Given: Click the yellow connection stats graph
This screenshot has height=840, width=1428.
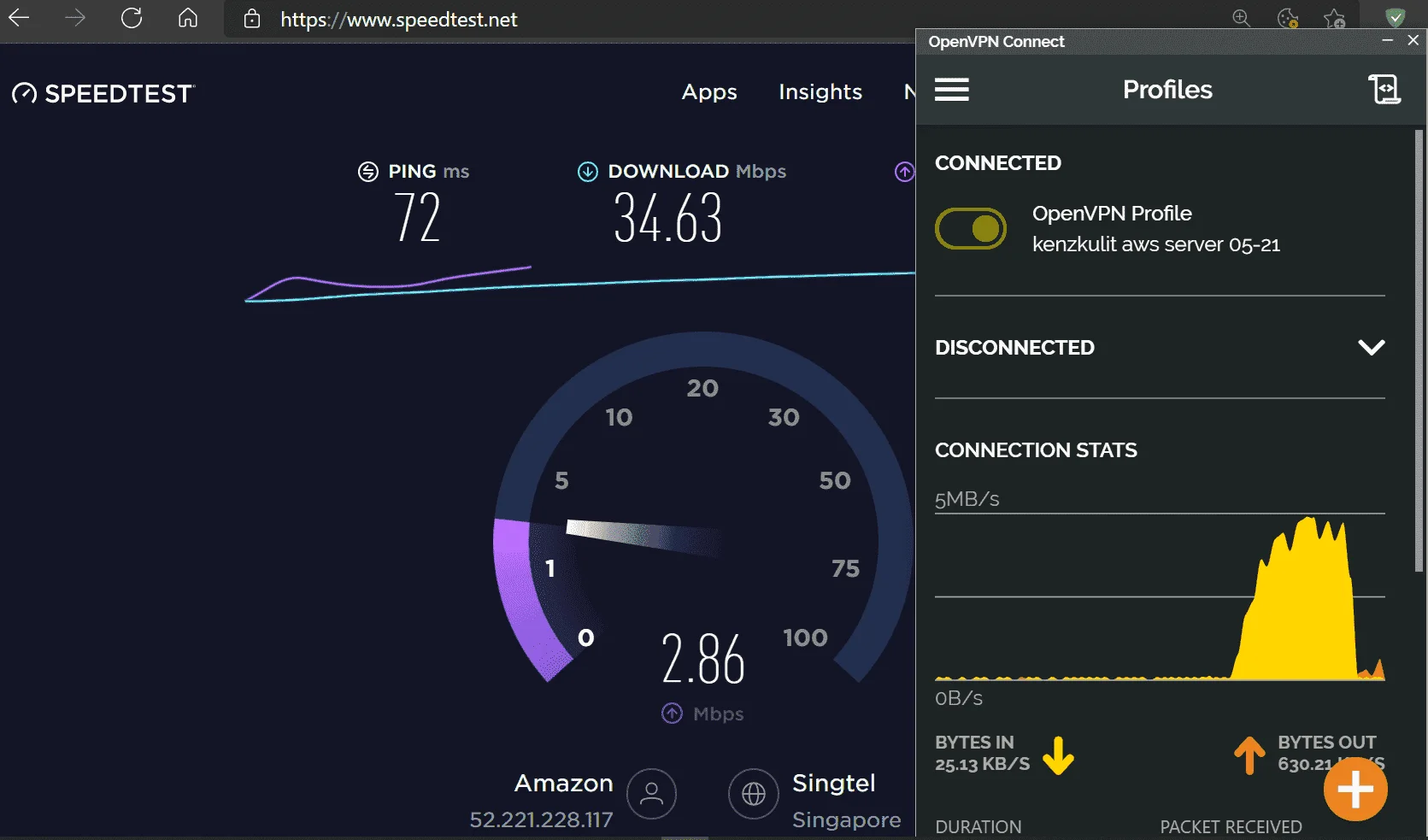Looking at the screenshot, I should (x=1160, y=596).
